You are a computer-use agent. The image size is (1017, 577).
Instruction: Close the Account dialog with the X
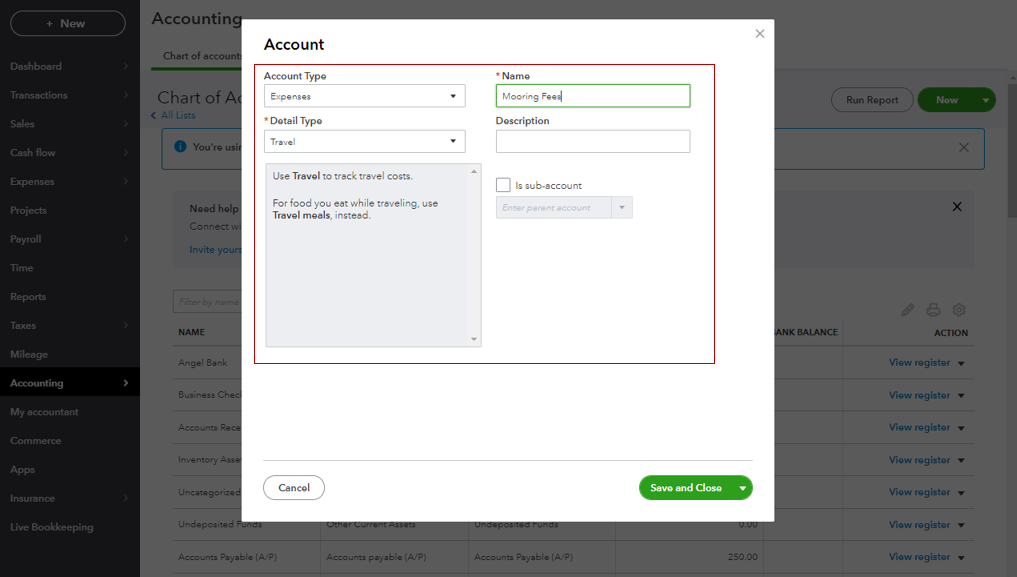click(x=760, y=34)
